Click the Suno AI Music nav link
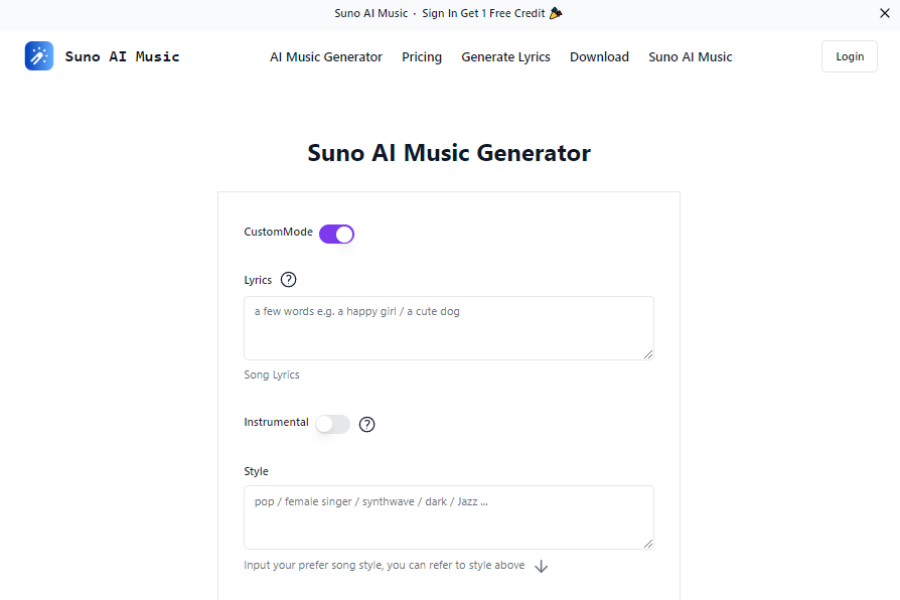 [689, 57]
